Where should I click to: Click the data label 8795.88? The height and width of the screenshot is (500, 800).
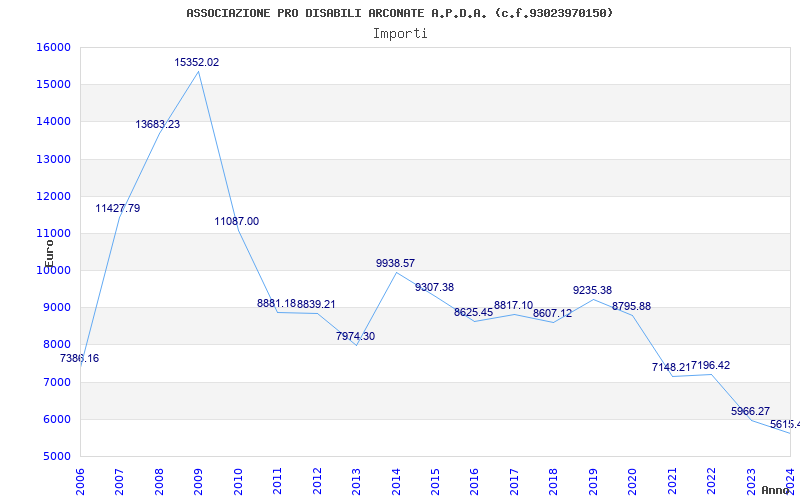coord(632,307)
